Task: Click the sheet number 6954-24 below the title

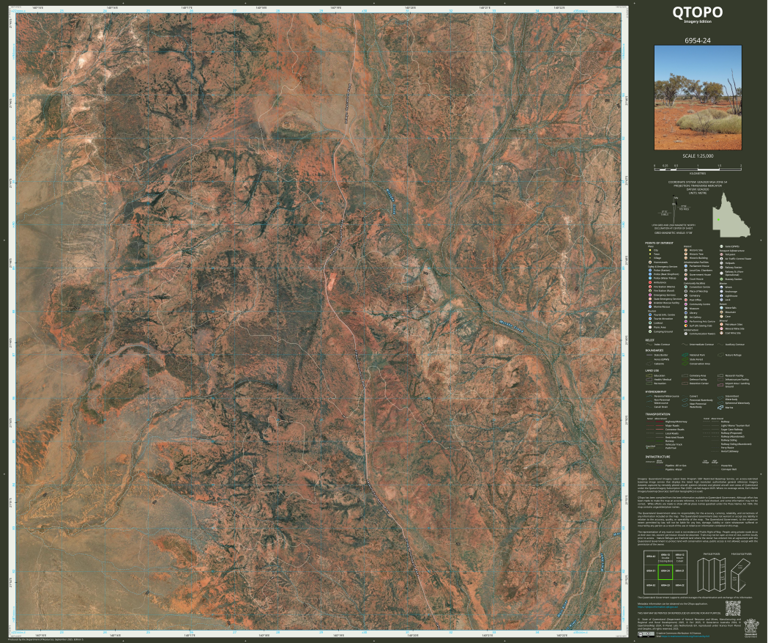Action: tap(697, 41)
